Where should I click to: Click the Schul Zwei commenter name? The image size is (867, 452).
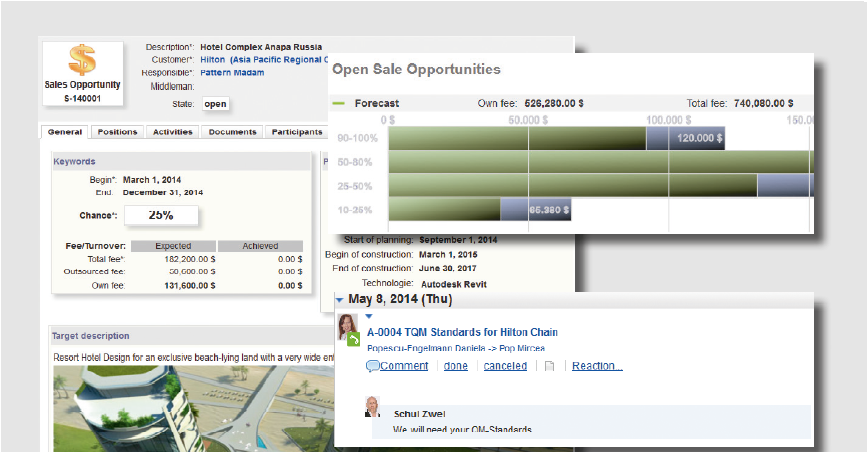pyautogui.click(x=419, y=414)
